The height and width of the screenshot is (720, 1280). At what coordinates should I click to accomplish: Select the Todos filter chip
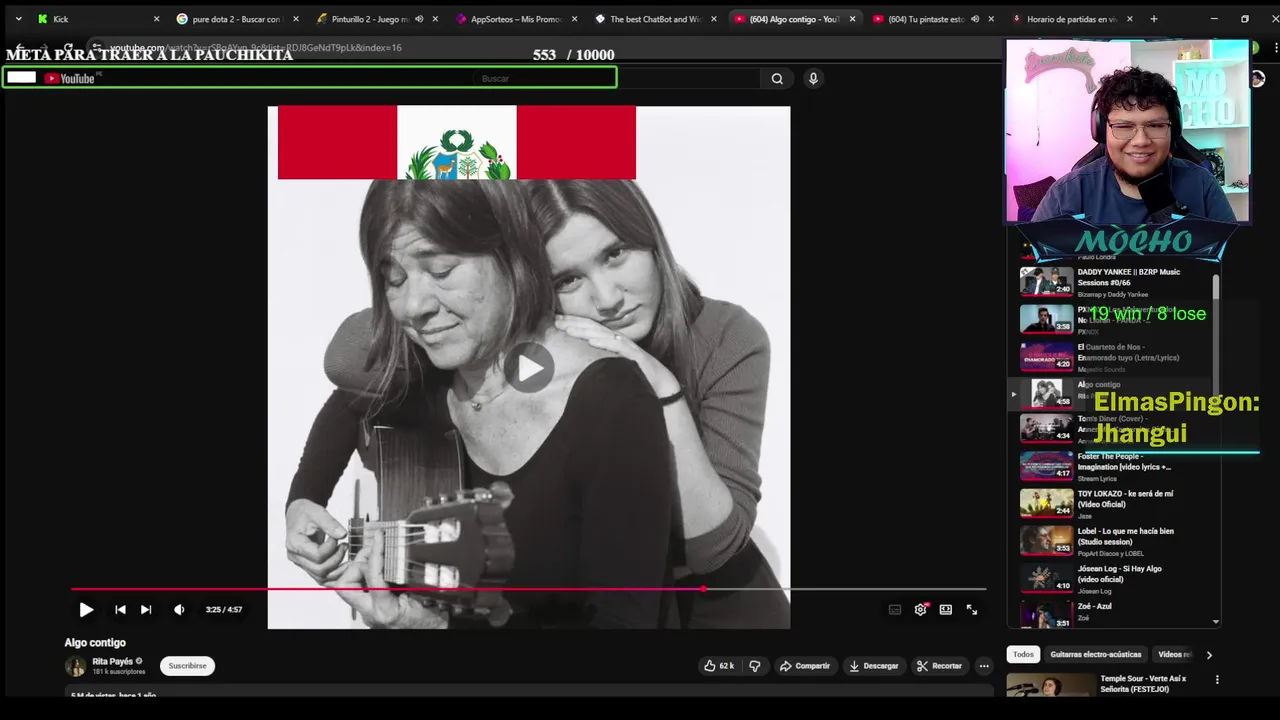(1023, 655)
